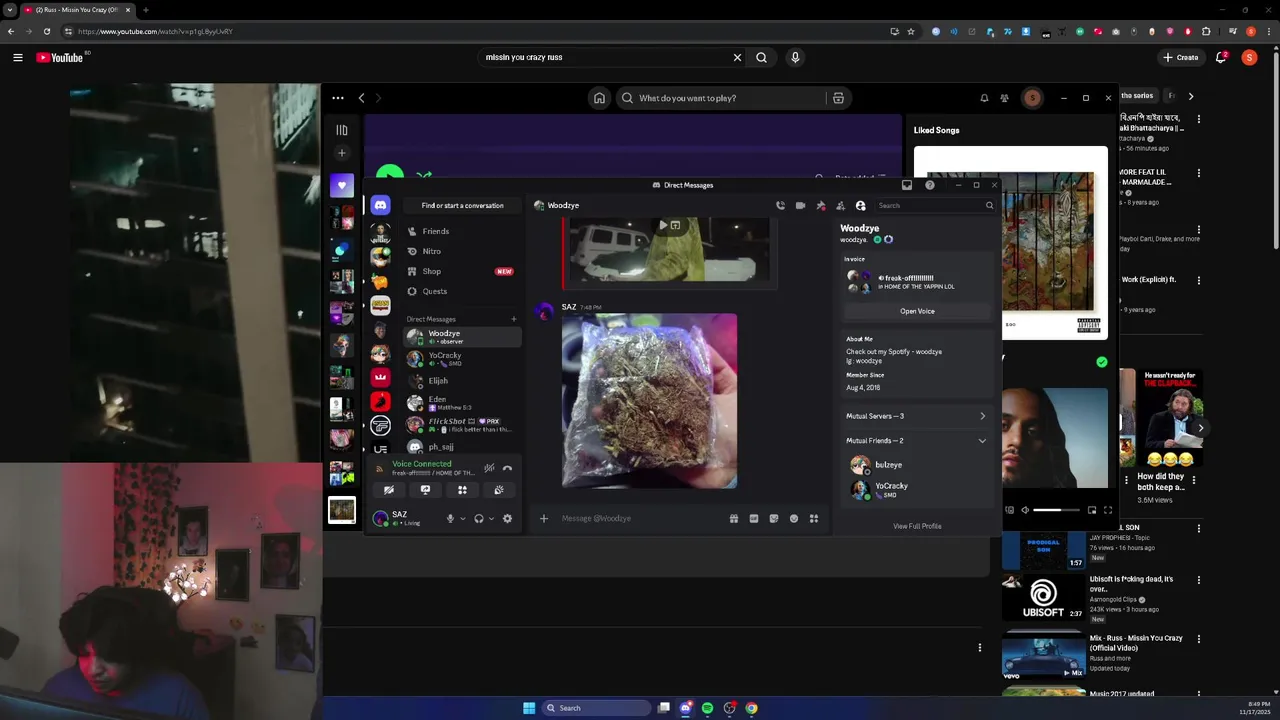
Task: Toggle Discord camera on
Action: pos(389,490)
